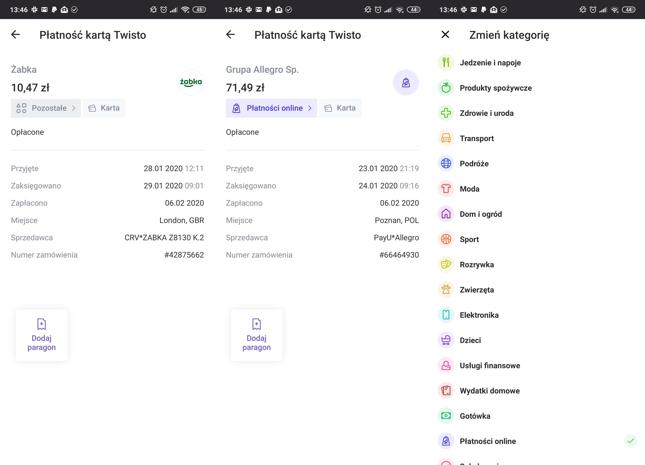Choose Podróże category label
645x465 pixels.
(474, 163)
